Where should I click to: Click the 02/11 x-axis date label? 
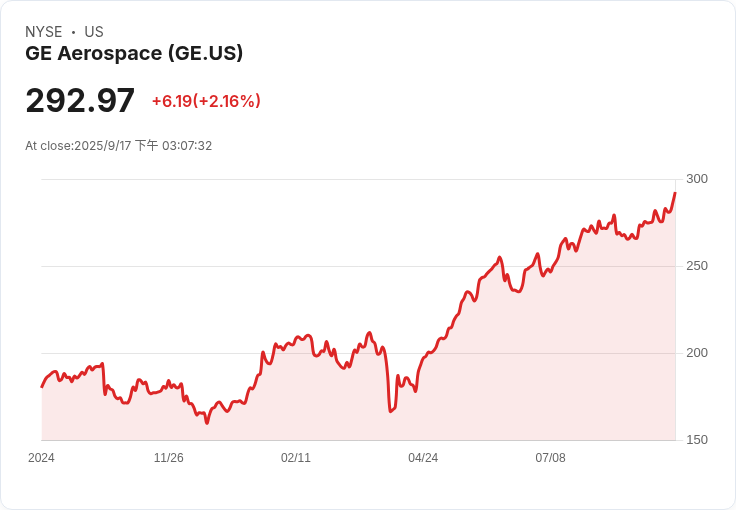[296, 458]
